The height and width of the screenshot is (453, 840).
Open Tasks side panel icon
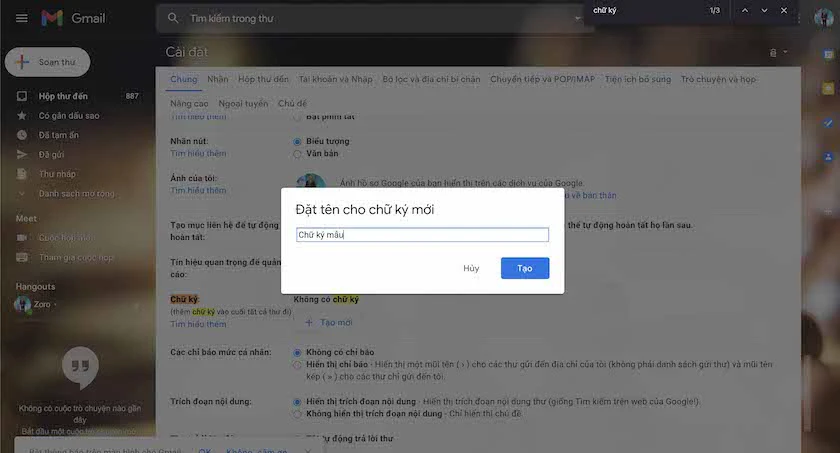coord(828,123)
